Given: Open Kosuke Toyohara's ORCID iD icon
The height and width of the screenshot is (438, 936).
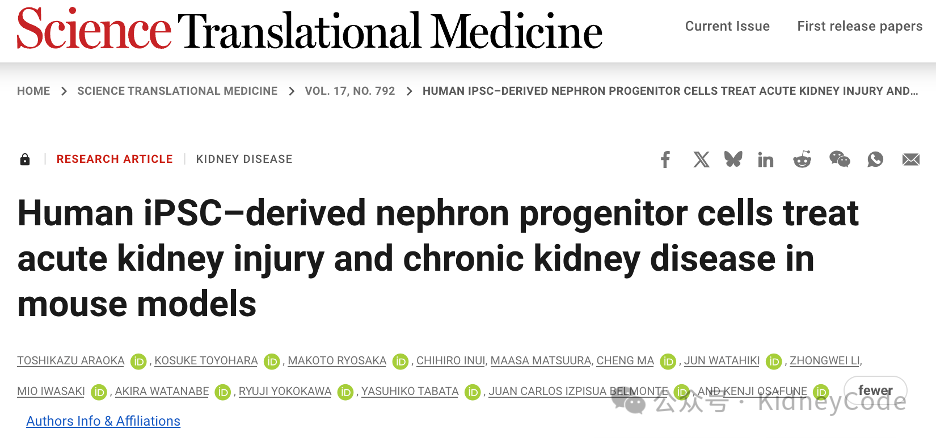Looking at the screenshot, I should [x=272, y=361].
